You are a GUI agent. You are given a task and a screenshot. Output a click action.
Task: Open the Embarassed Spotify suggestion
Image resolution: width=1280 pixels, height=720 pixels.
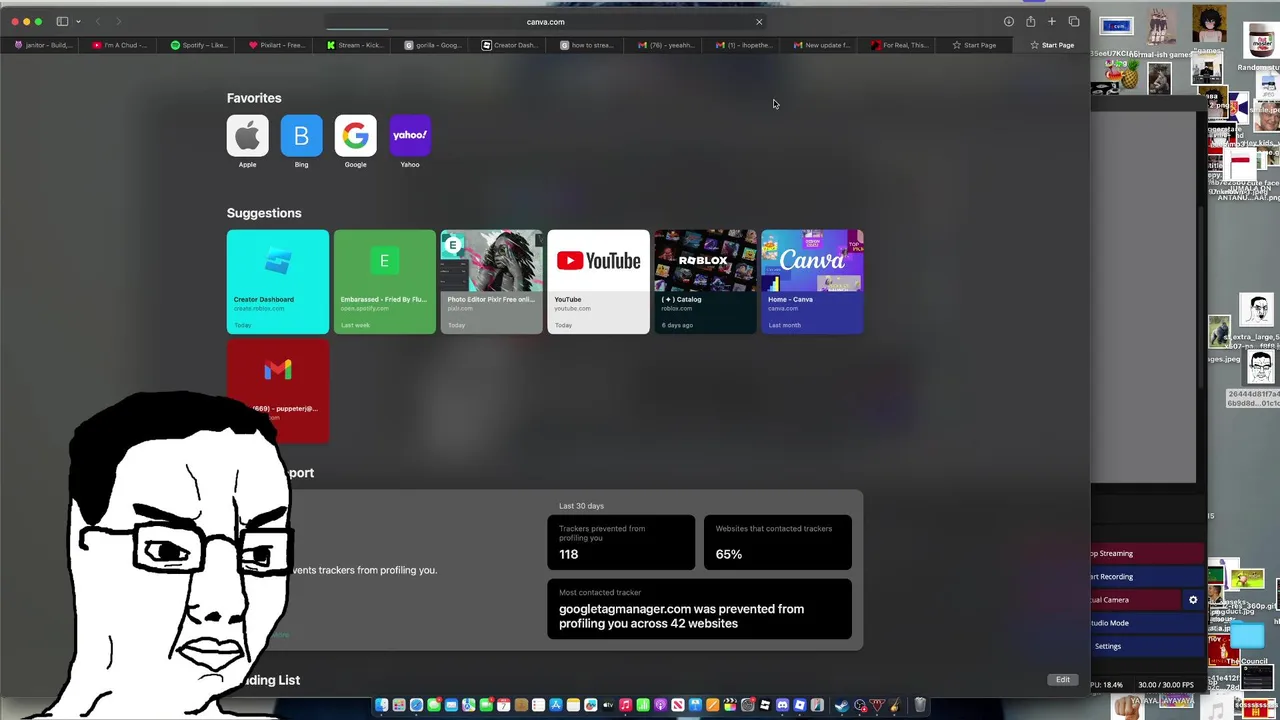coord(384,282)
